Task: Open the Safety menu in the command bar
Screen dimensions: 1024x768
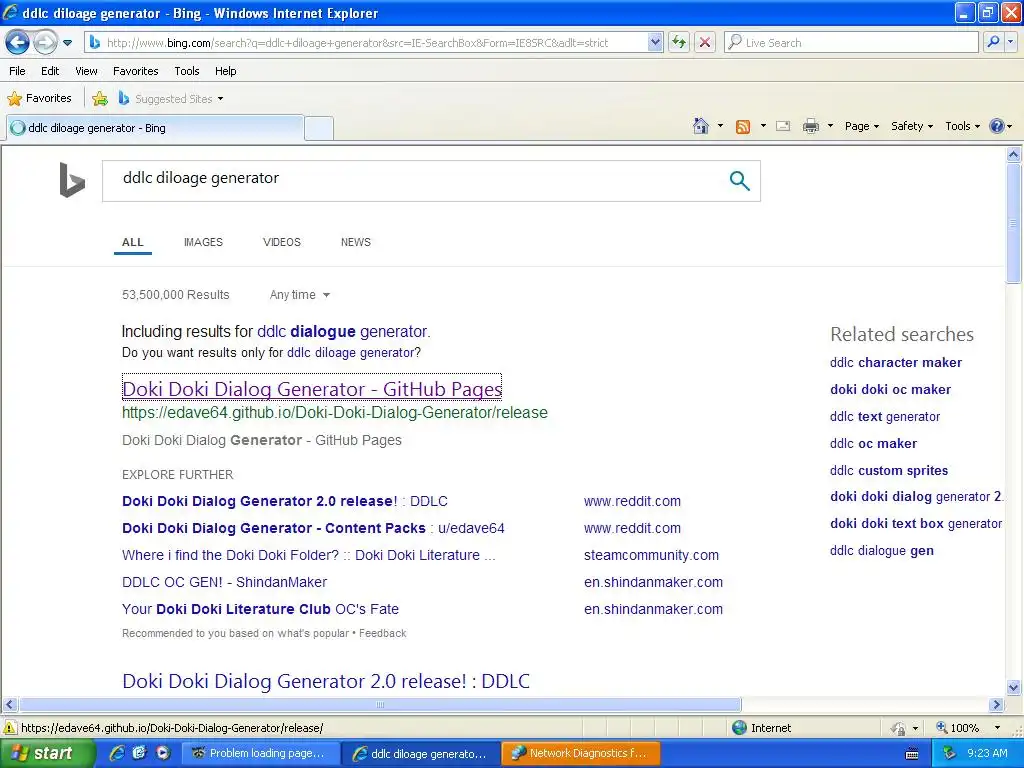Action: click(x=912, y=126)
